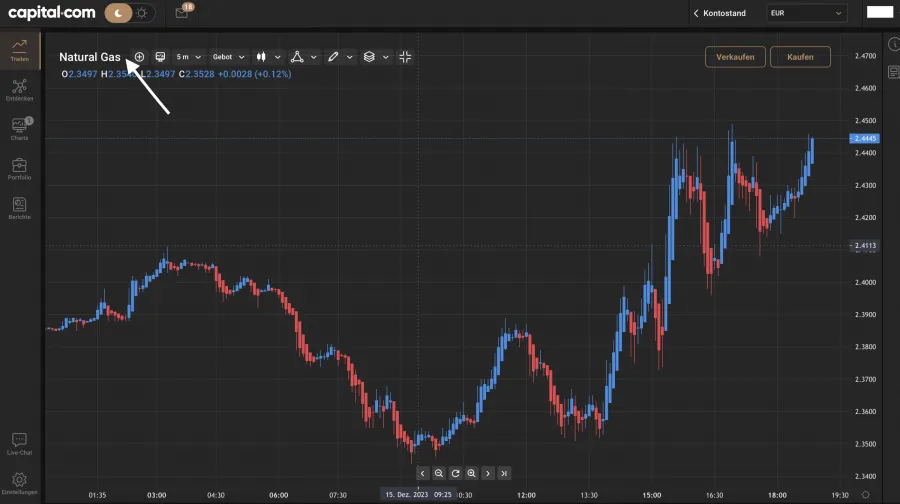Viewport: 900px width, 504px height.
Task: Open the indicators triangle tool icon
Action: pos(297,57)
